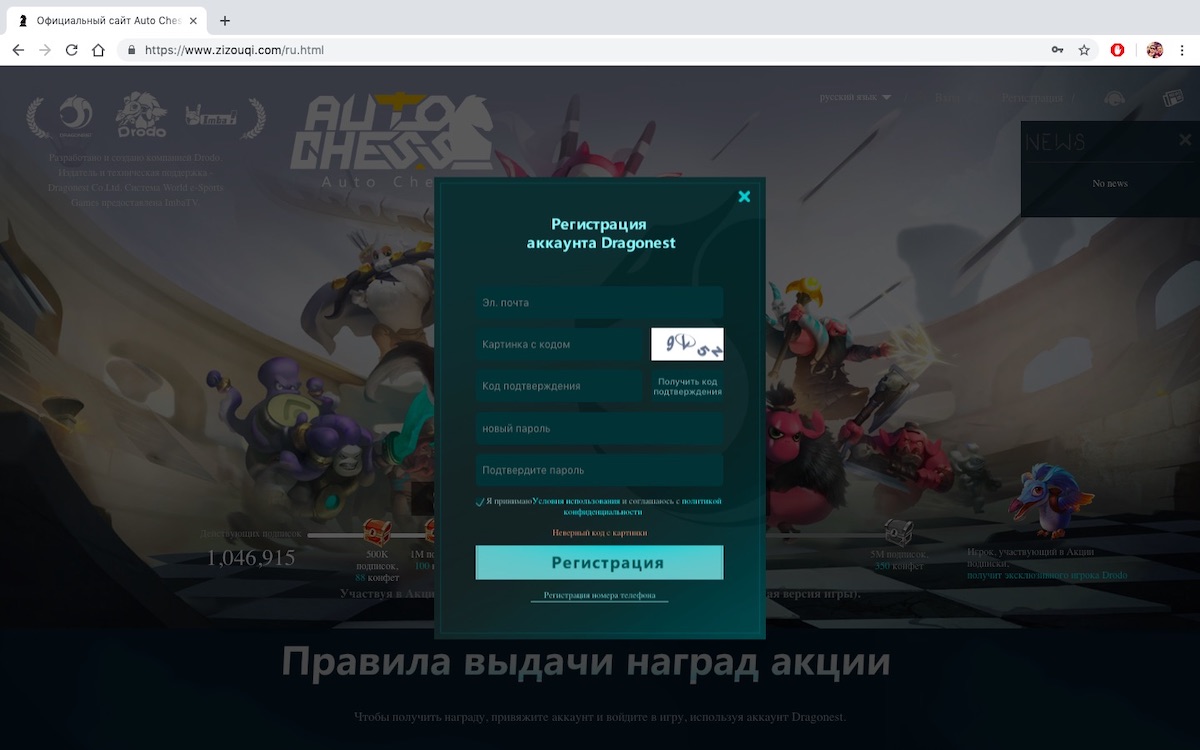Click the Правила выдачи наград акции heading
Viewport: 1200px width, 750px height.
(586, 662)
